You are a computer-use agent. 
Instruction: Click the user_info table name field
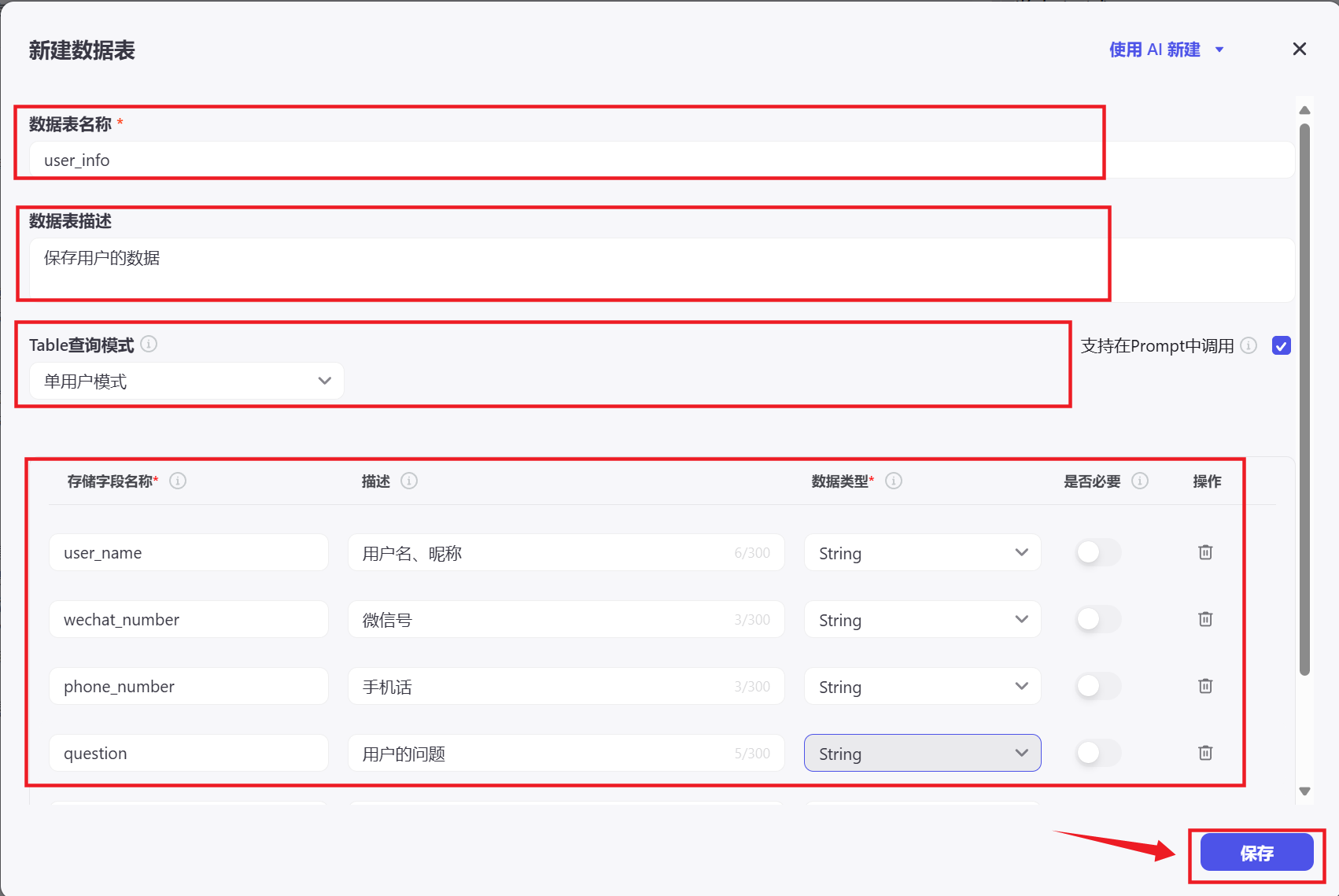tap(662, 160)
